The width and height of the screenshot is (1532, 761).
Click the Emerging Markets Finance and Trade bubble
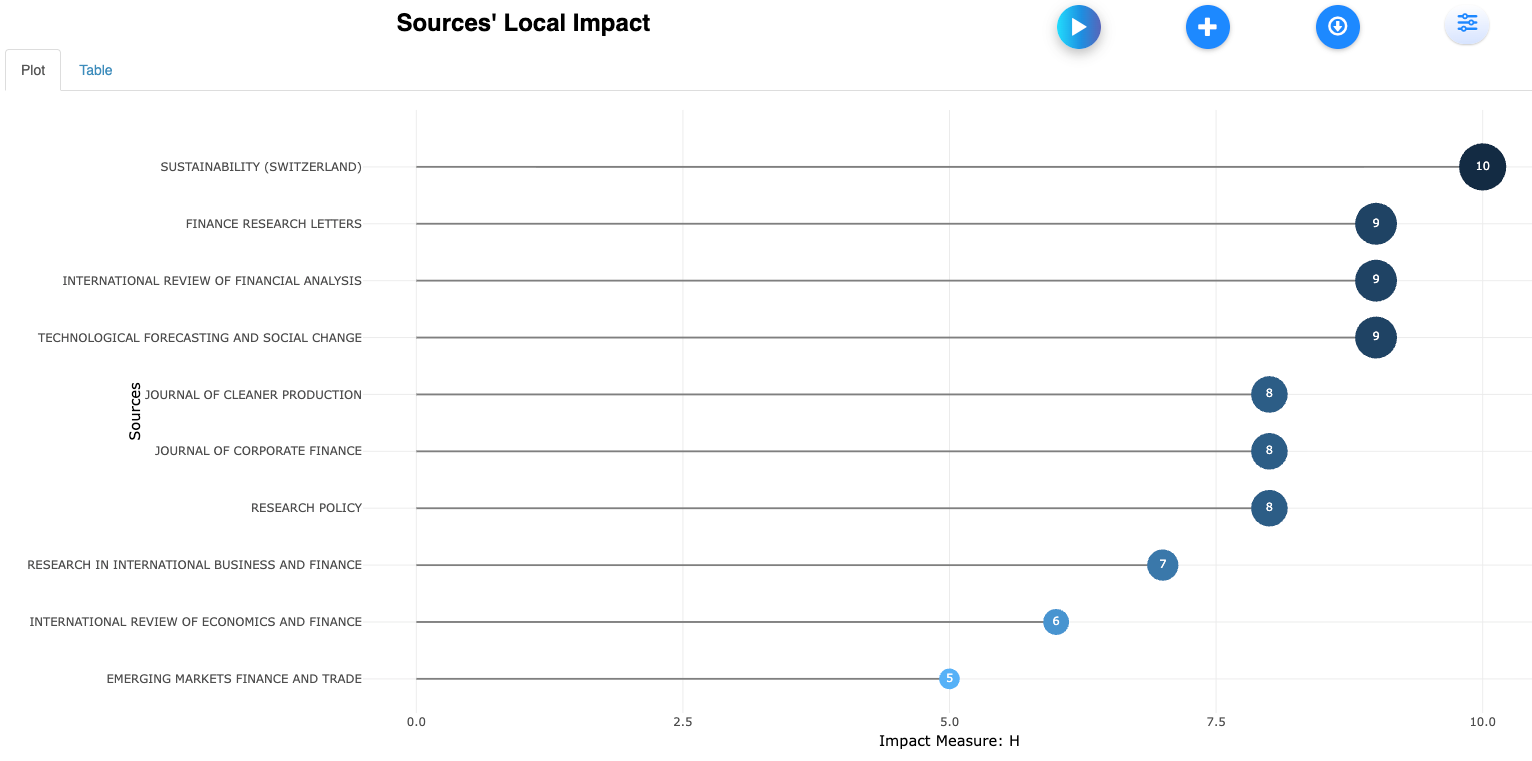coord(949,679)
